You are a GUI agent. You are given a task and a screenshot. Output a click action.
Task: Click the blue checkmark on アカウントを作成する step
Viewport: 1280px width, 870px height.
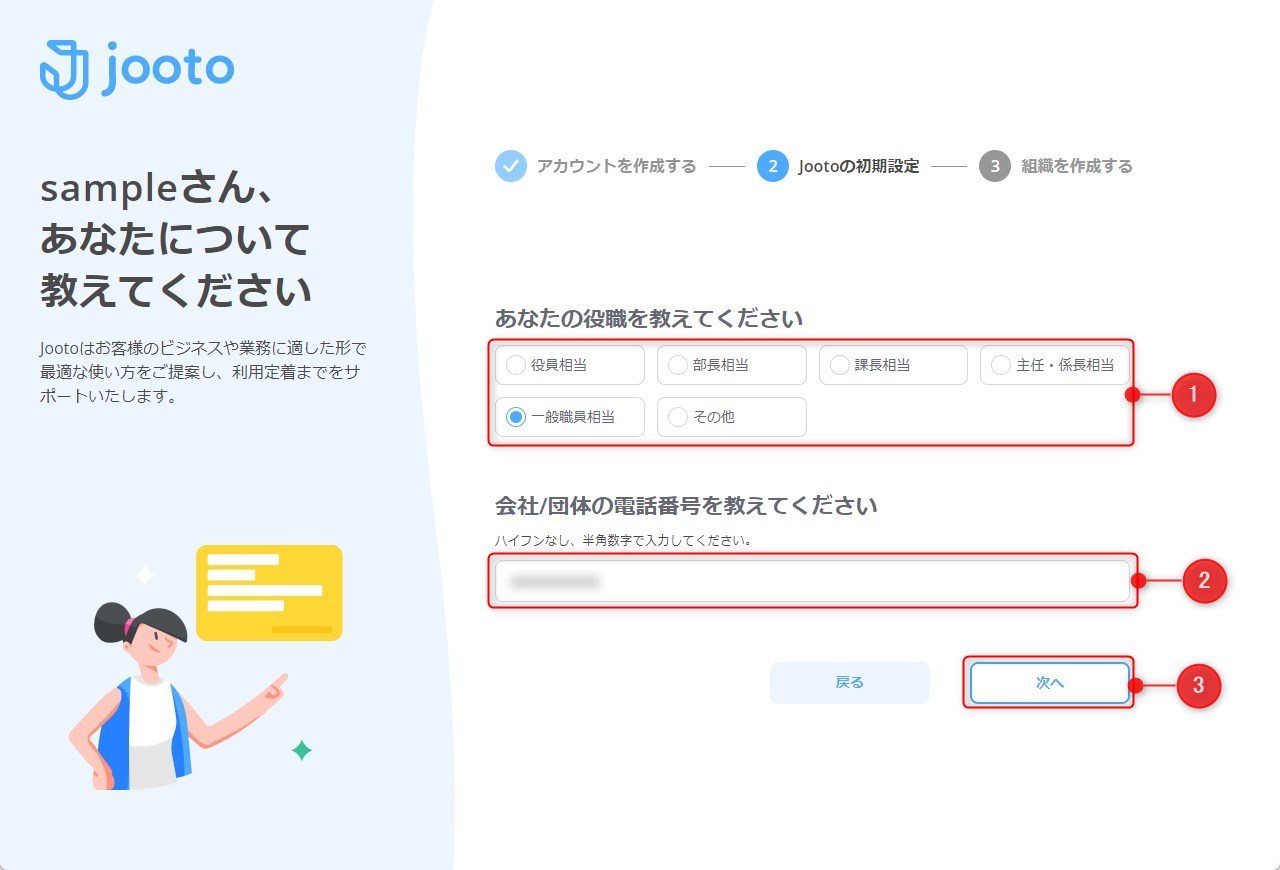510,166
